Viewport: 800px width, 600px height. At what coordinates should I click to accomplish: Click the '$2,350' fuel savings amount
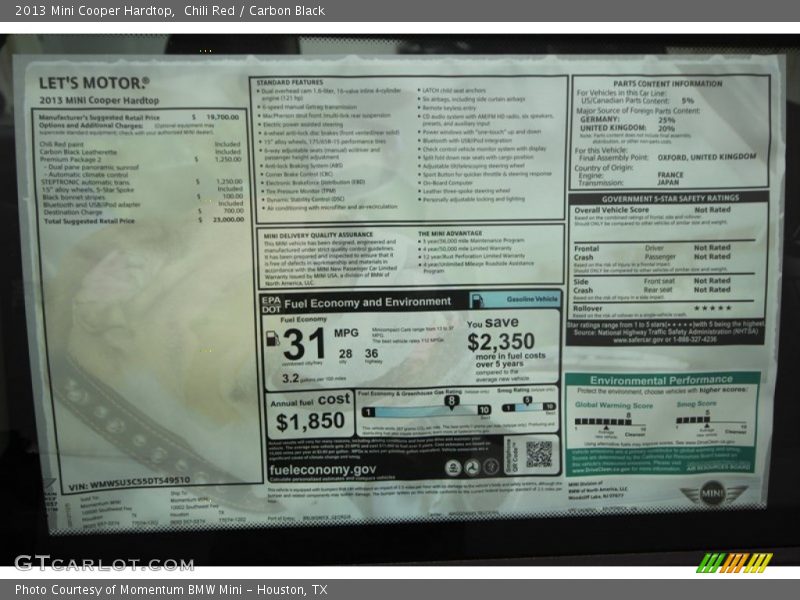(x=501, y=341)
